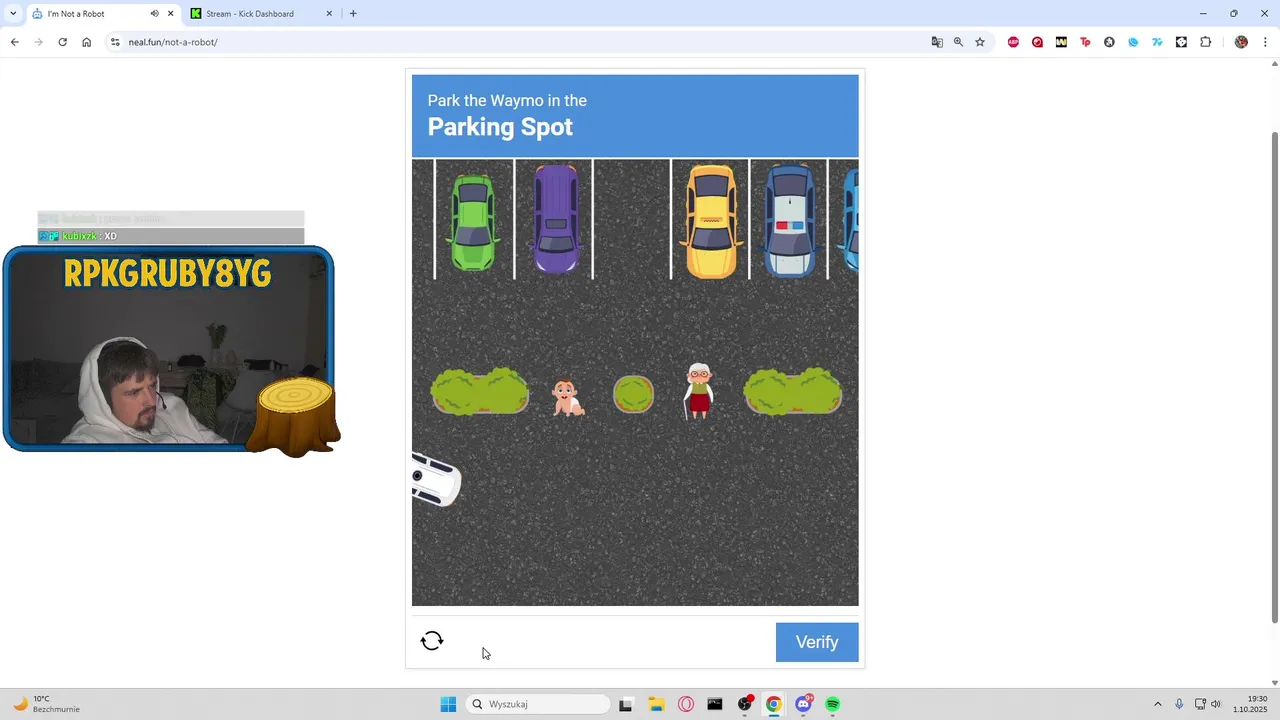Screen dimensions: 1280x720
Task: Click the microphone tray icon
Action: [1179, 704]
